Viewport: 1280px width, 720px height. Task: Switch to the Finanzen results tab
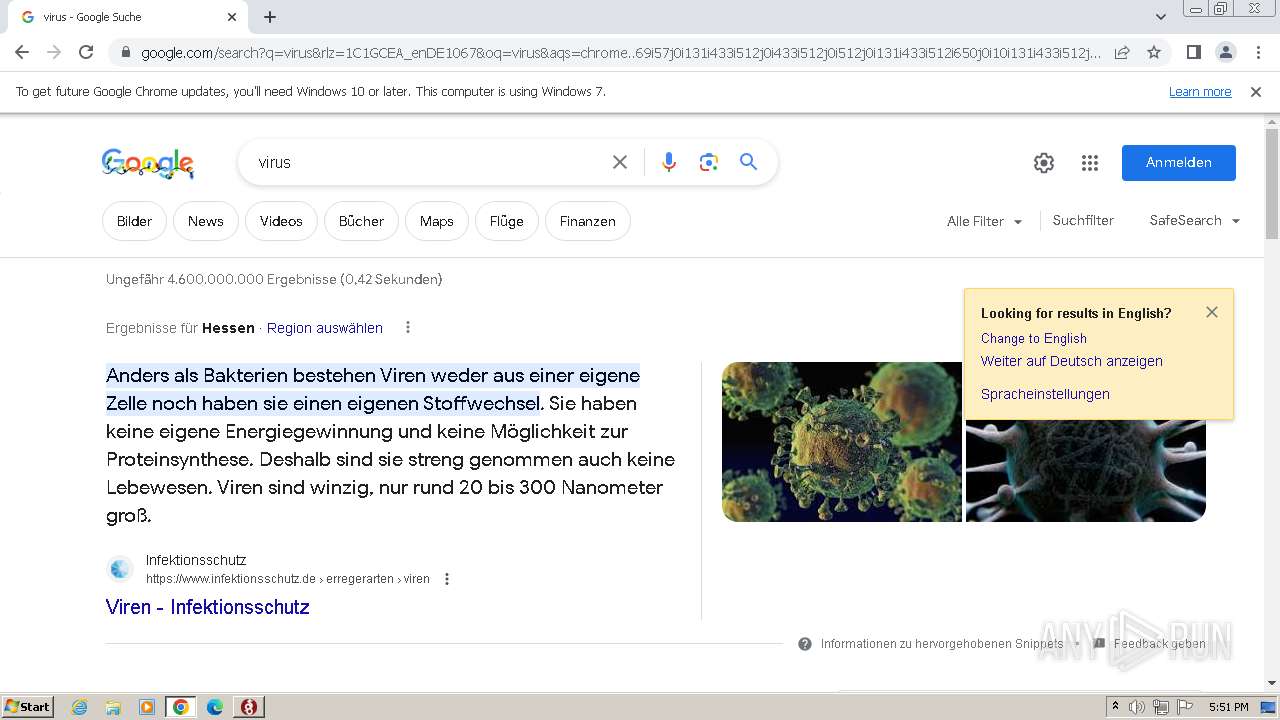point(587,221)
